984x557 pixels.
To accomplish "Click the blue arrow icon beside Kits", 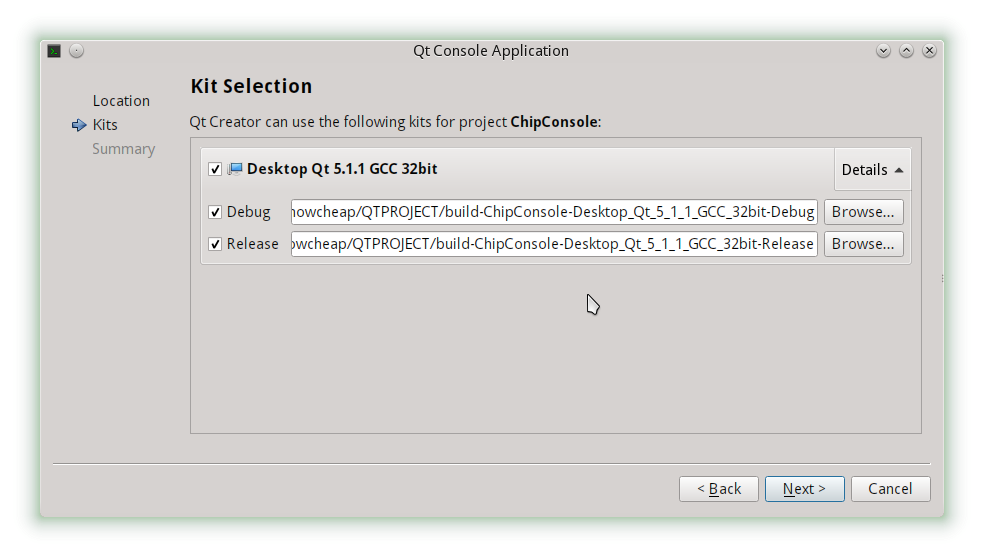I will [x=79, y=125].
